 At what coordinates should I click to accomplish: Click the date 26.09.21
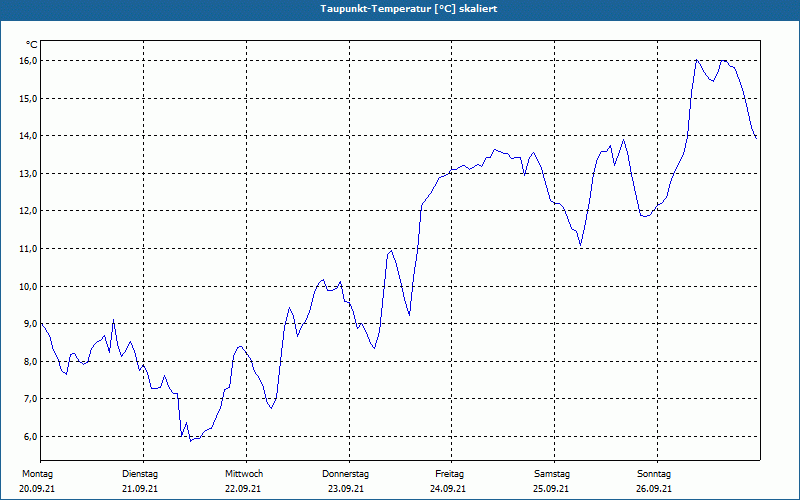pyautogui.click(x=654, y=489)
